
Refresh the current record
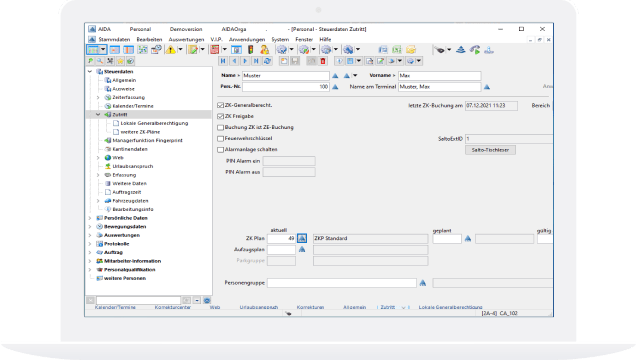coord(267,61)
